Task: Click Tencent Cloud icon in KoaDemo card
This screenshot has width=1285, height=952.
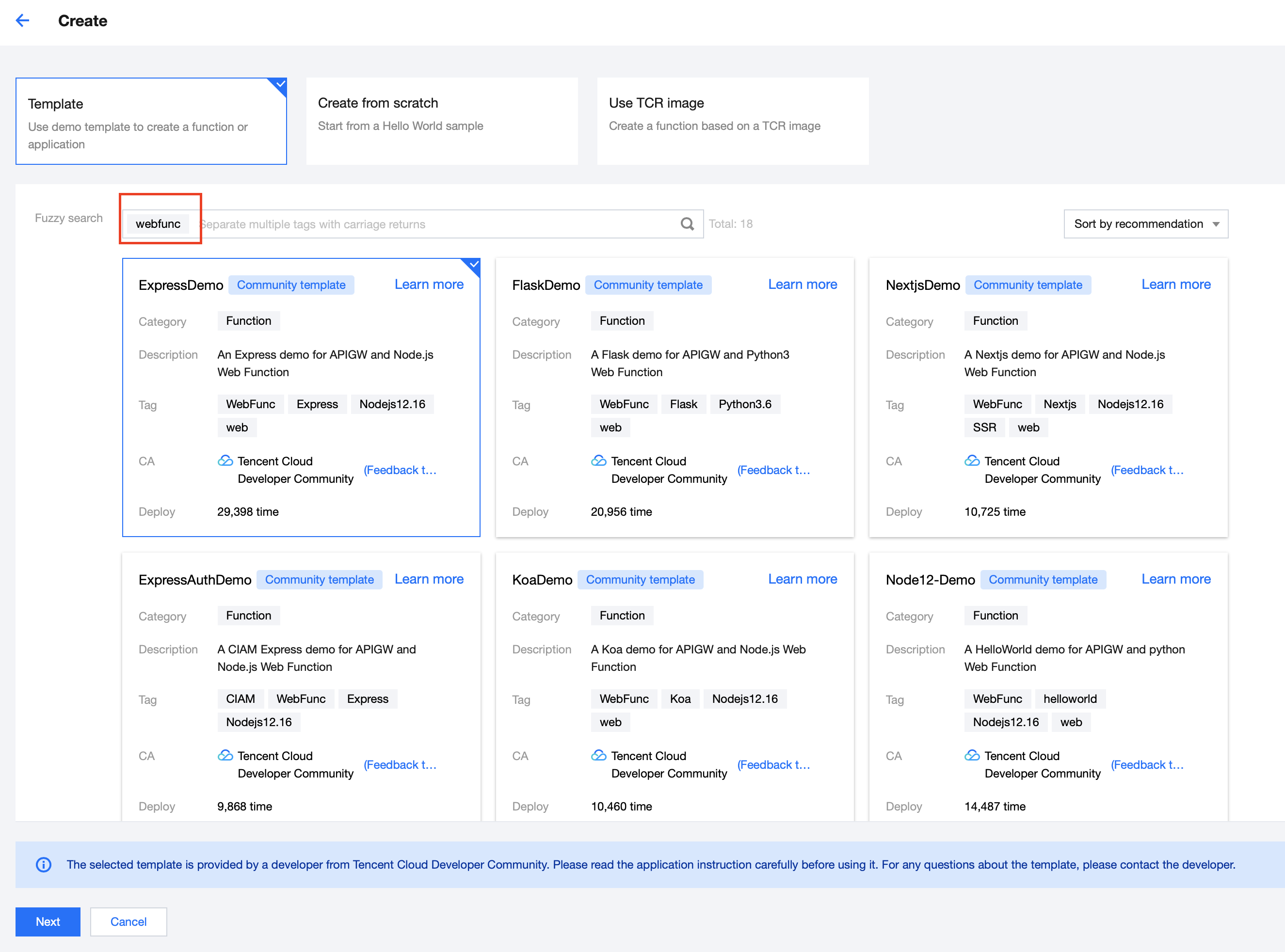Action: point(598,755)
